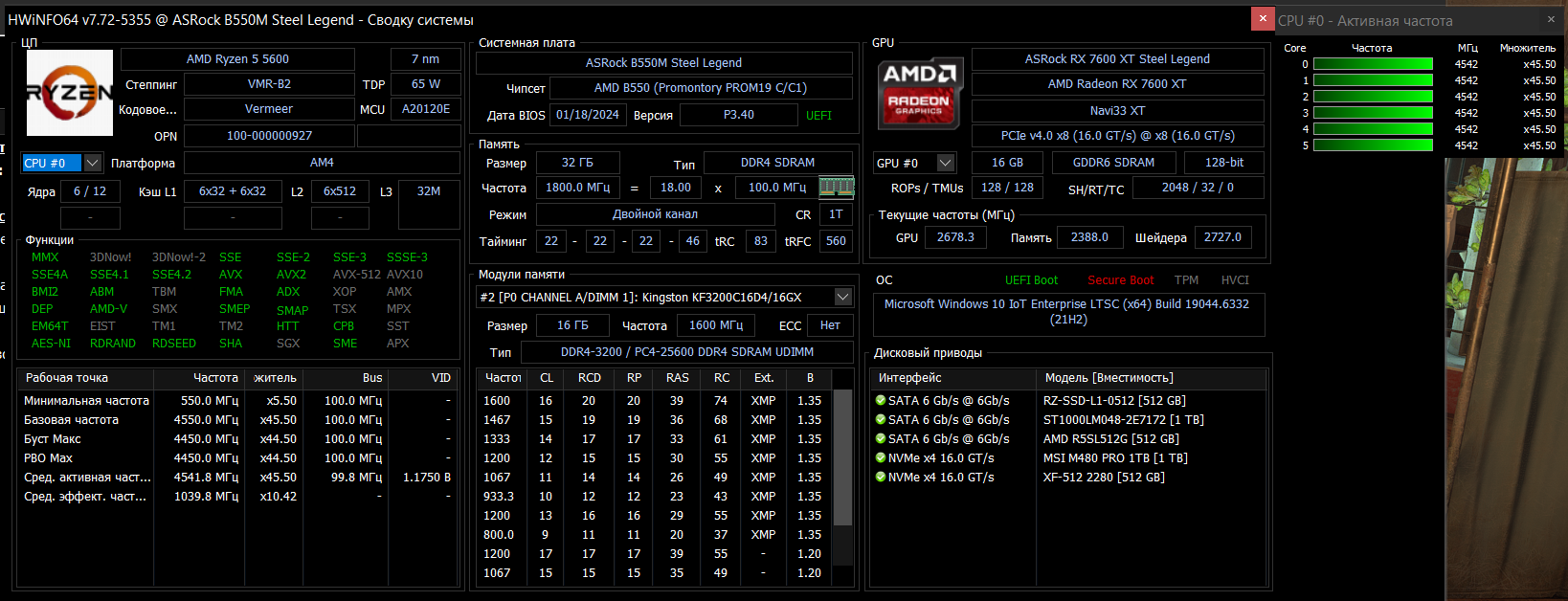Click the AMD B550 chipset field

701,88
